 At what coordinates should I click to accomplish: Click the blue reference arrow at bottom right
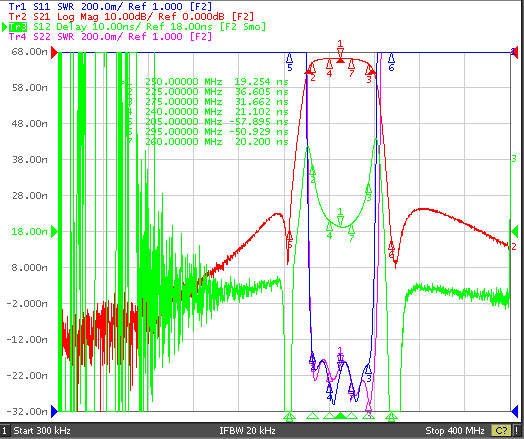tap(515, 411)
